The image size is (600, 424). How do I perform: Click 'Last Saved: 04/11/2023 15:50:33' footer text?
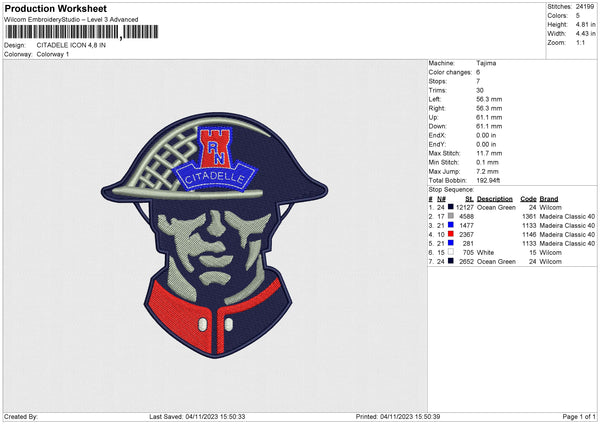click(x=197, y=416)
